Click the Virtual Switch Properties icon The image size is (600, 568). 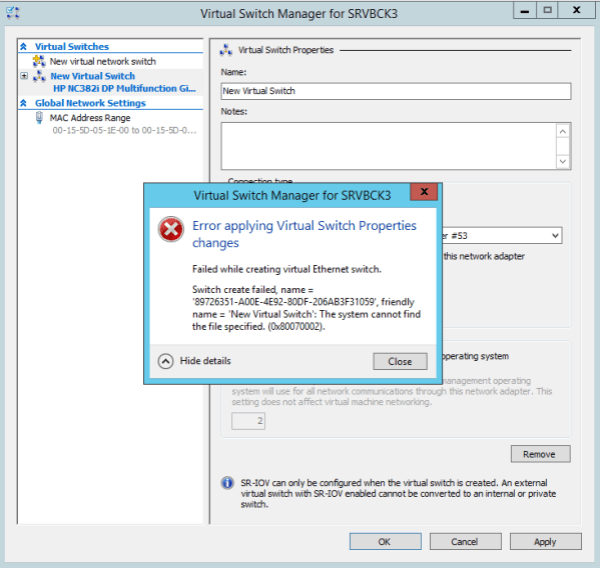coord(226,50)
